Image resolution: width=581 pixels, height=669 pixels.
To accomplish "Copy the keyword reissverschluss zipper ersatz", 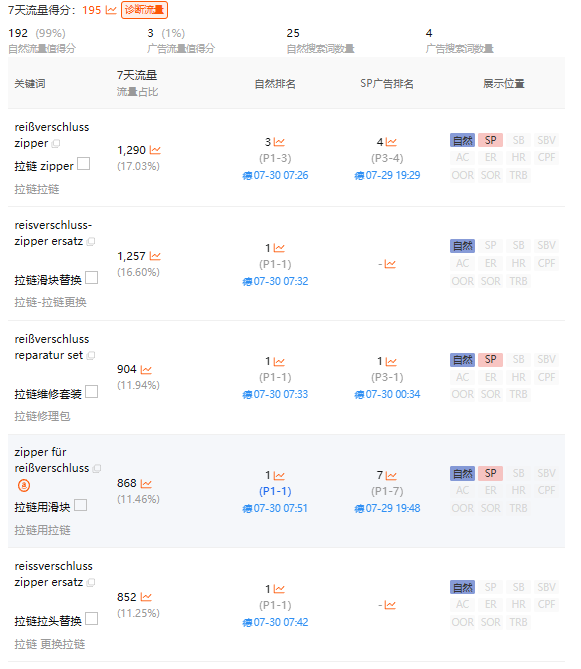I will 90,582.
